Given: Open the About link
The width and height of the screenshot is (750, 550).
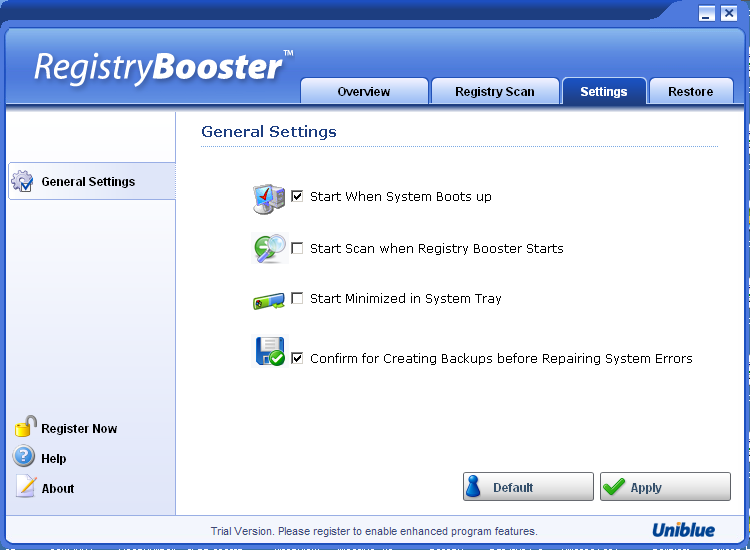Looking at the screenshot, I should 58,489.
